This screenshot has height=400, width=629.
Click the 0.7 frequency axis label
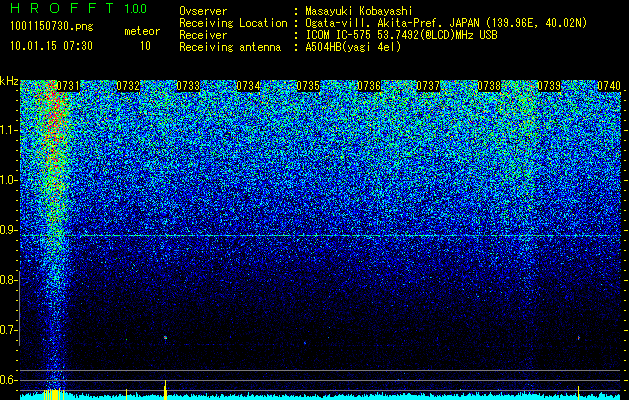pos(8,330)
